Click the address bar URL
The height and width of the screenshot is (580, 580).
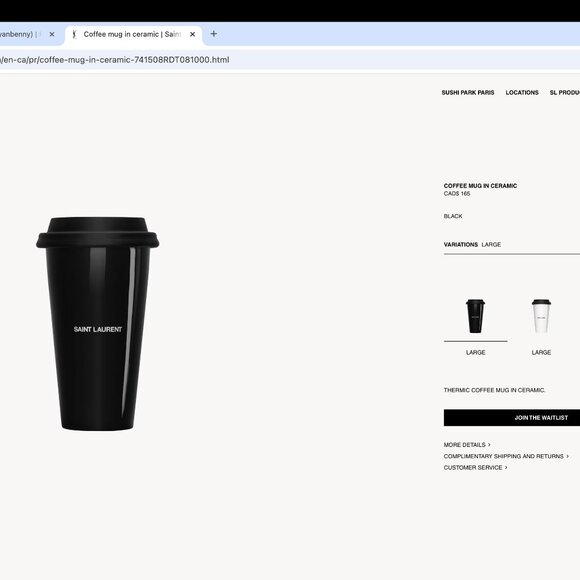(115, 60)
